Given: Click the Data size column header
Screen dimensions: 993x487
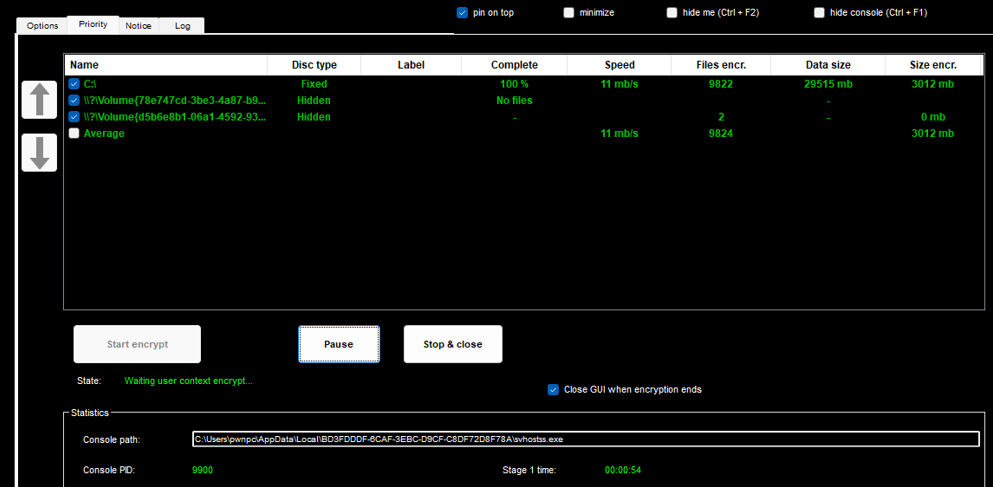Looking at the screenshot, I should [827, 65].
